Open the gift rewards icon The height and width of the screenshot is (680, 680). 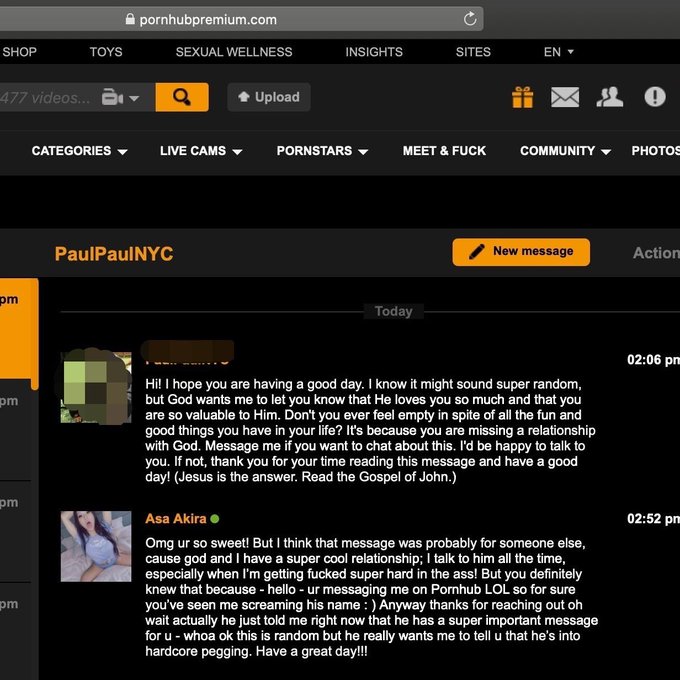coord(523,97)
